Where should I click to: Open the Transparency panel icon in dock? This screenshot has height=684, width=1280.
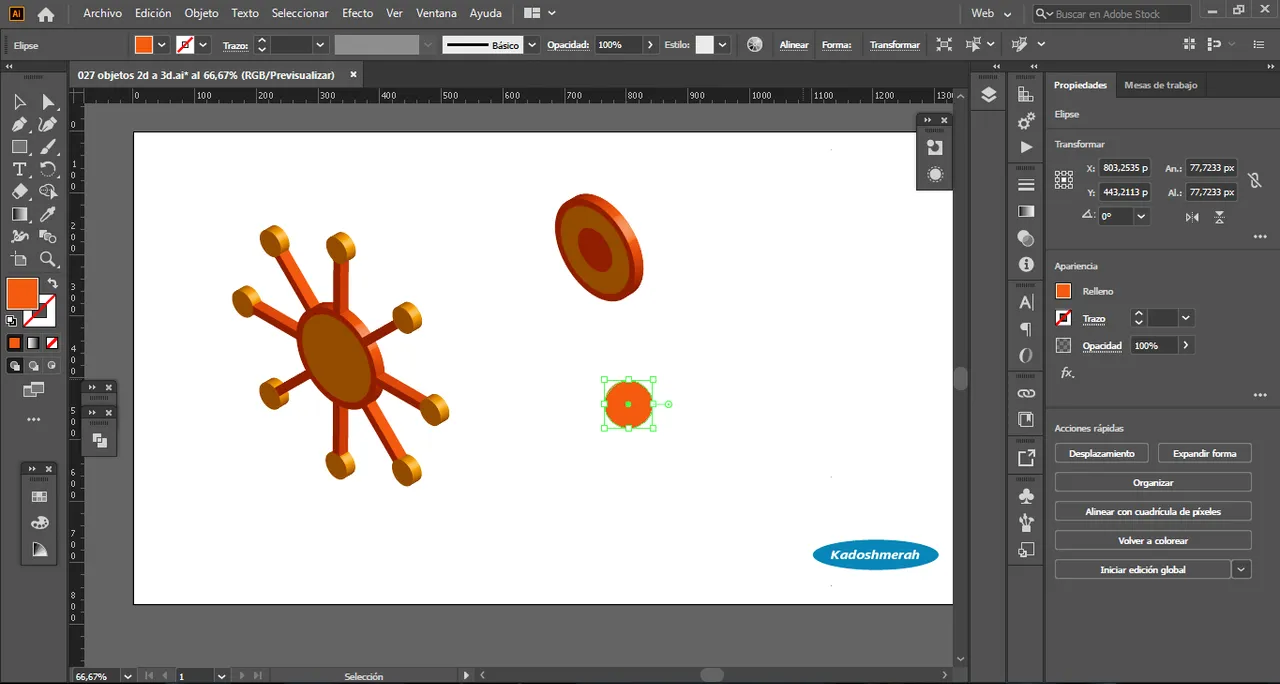1025,238
